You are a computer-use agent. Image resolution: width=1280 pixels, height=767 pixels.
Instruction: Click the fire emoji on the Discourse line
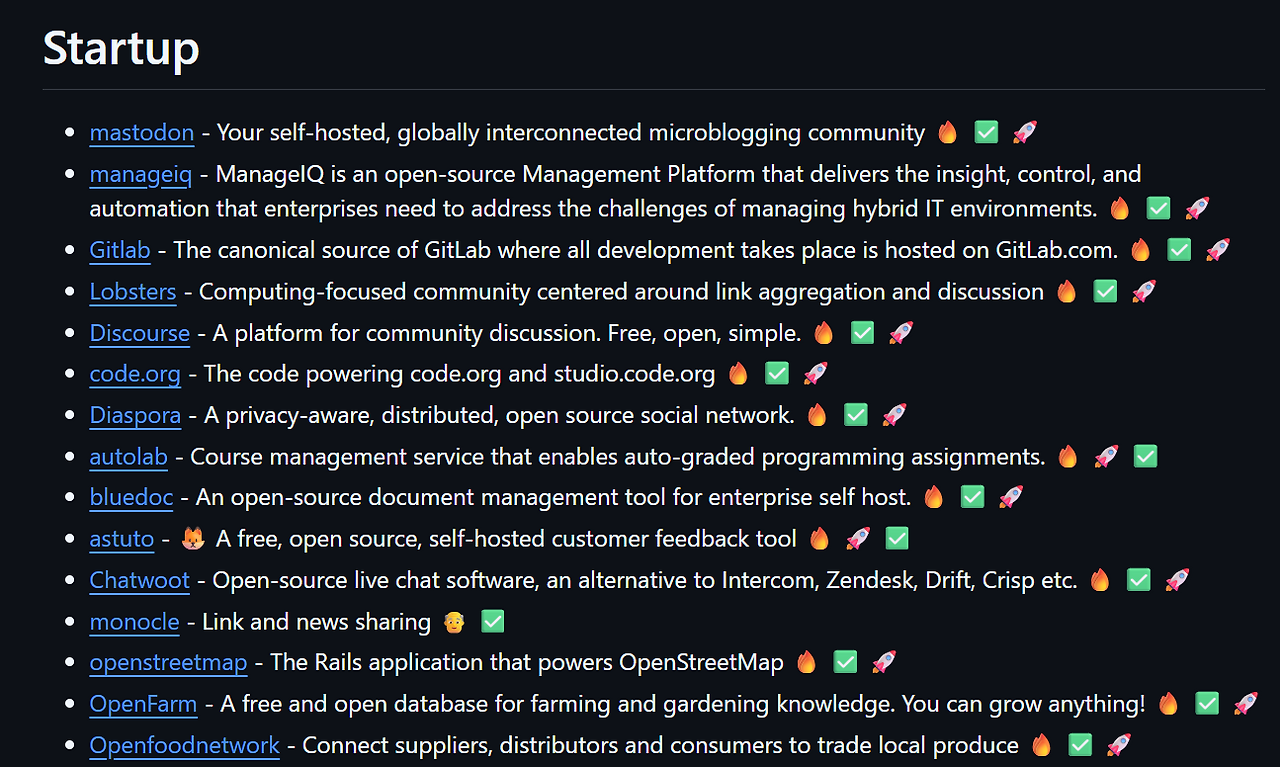(823, 333)
